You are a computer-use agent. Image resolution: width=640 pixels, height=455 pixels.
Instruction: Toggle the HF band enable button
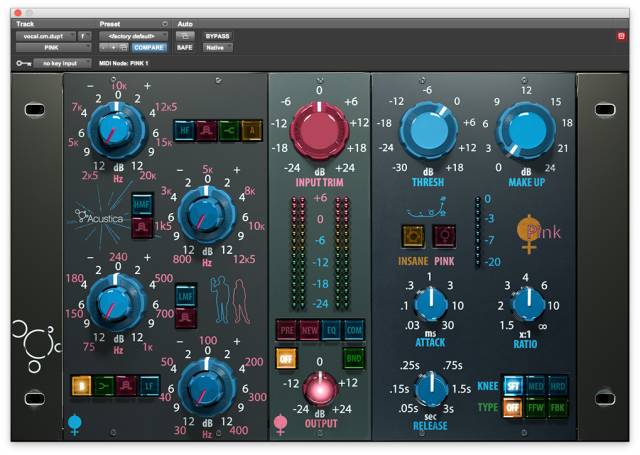pyautogui.click(x=184, y=131)
